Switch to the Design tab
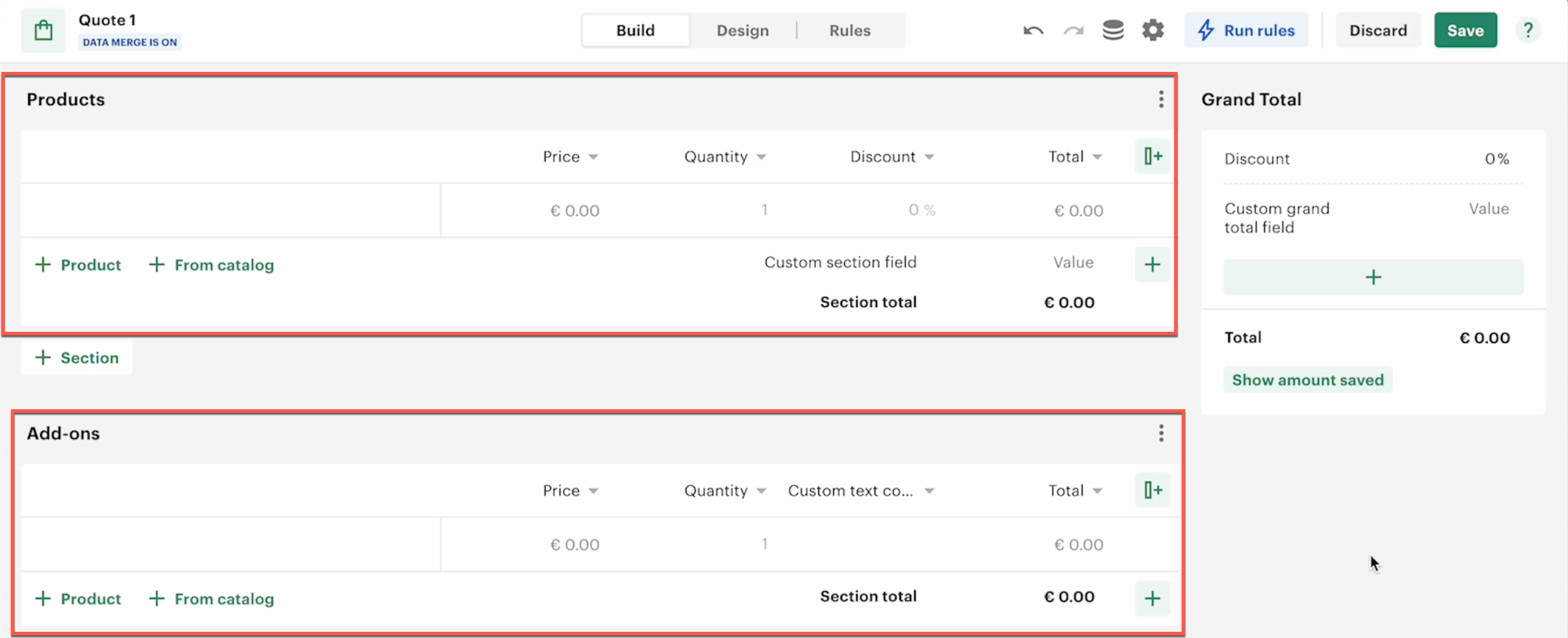The image size is (1568, 638). point(743,30)
